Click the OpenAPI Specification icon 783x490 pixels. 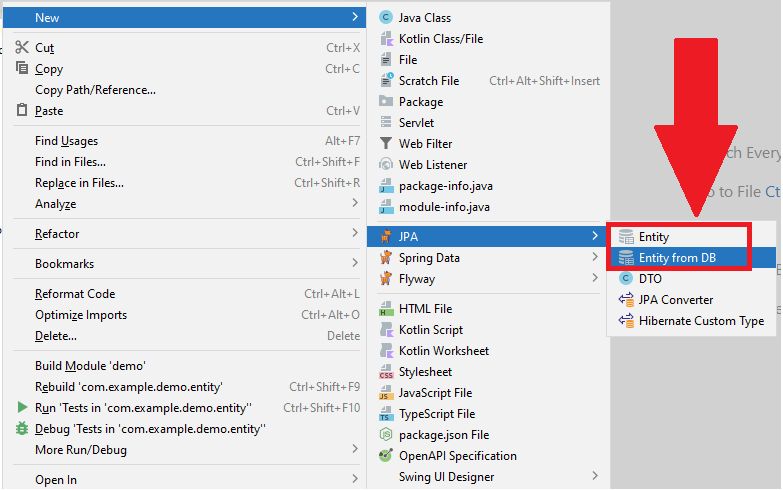(x=387, y=456)
